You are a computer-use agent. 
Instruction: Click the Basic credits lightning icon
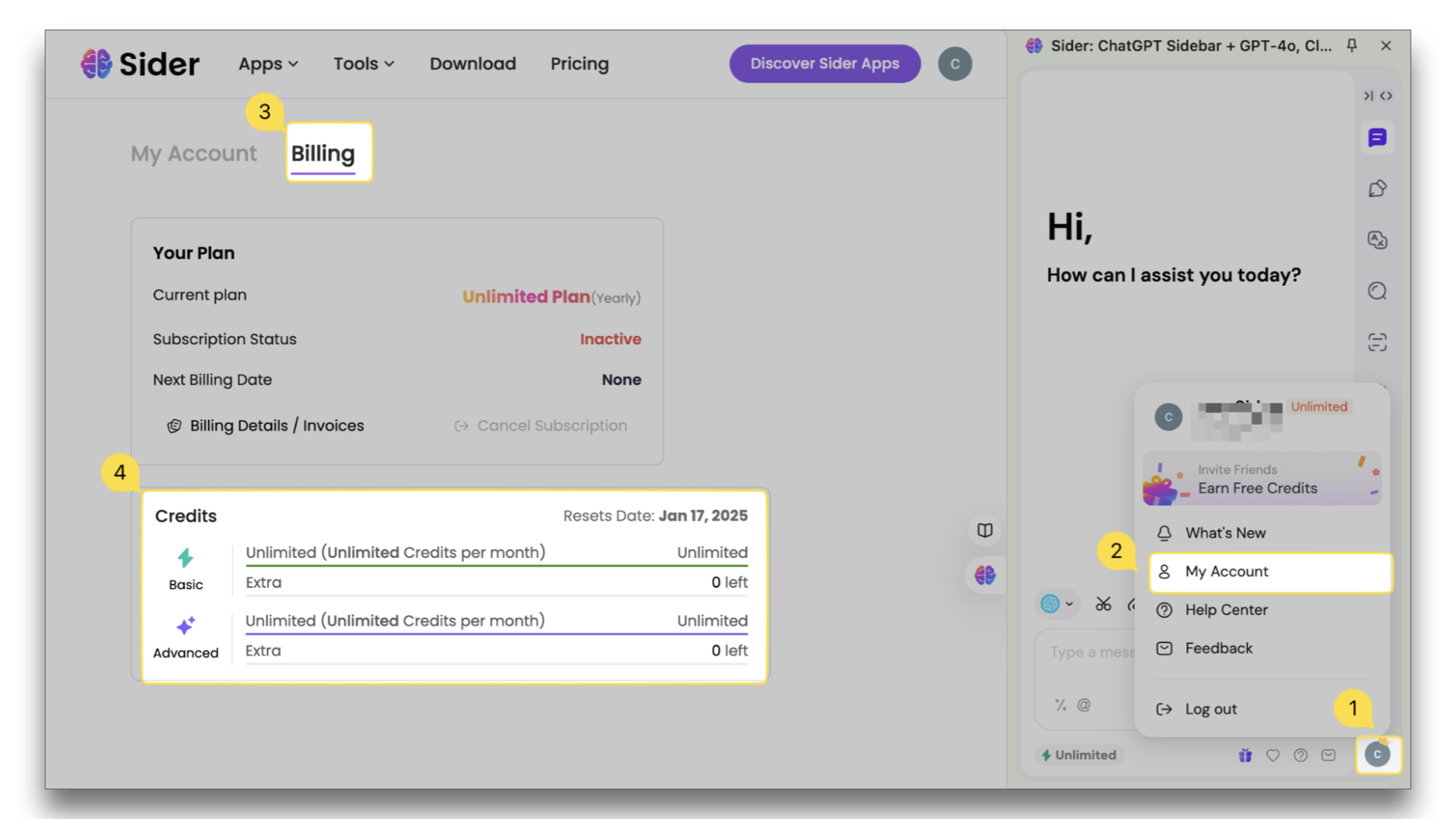tap(185, 558)
